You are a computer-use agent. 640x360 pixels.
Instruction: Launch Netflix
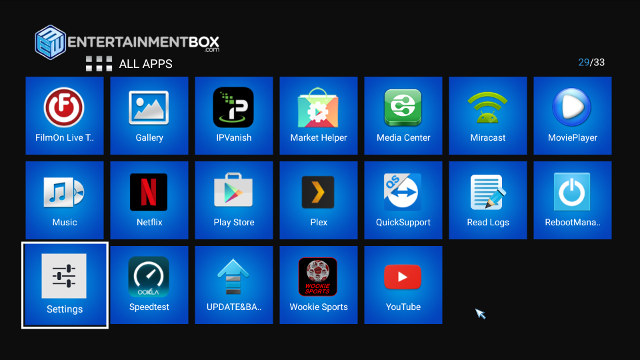click(x=149, y=200)
